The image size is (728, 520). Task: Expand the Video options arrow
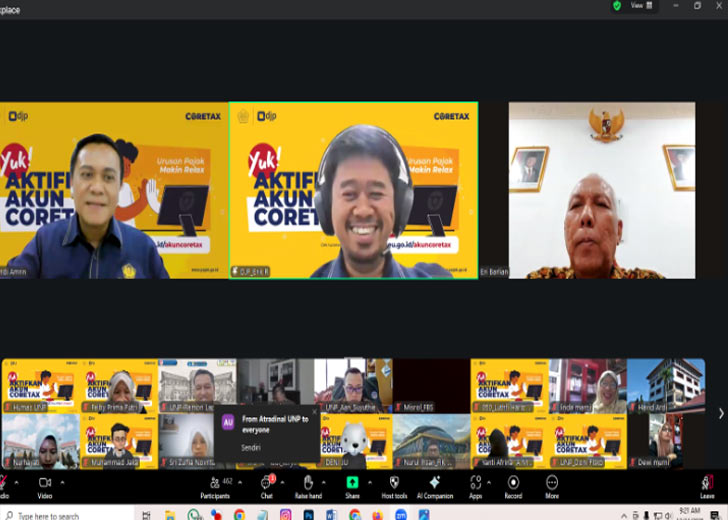[x=62, y=481]
